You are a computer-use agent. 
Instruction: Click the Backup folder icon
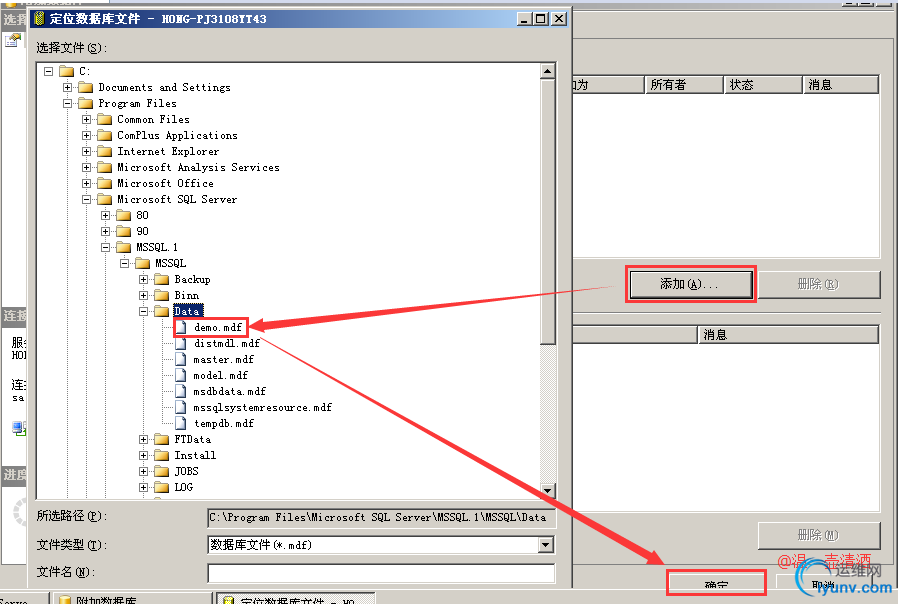[x=162, y=279]
